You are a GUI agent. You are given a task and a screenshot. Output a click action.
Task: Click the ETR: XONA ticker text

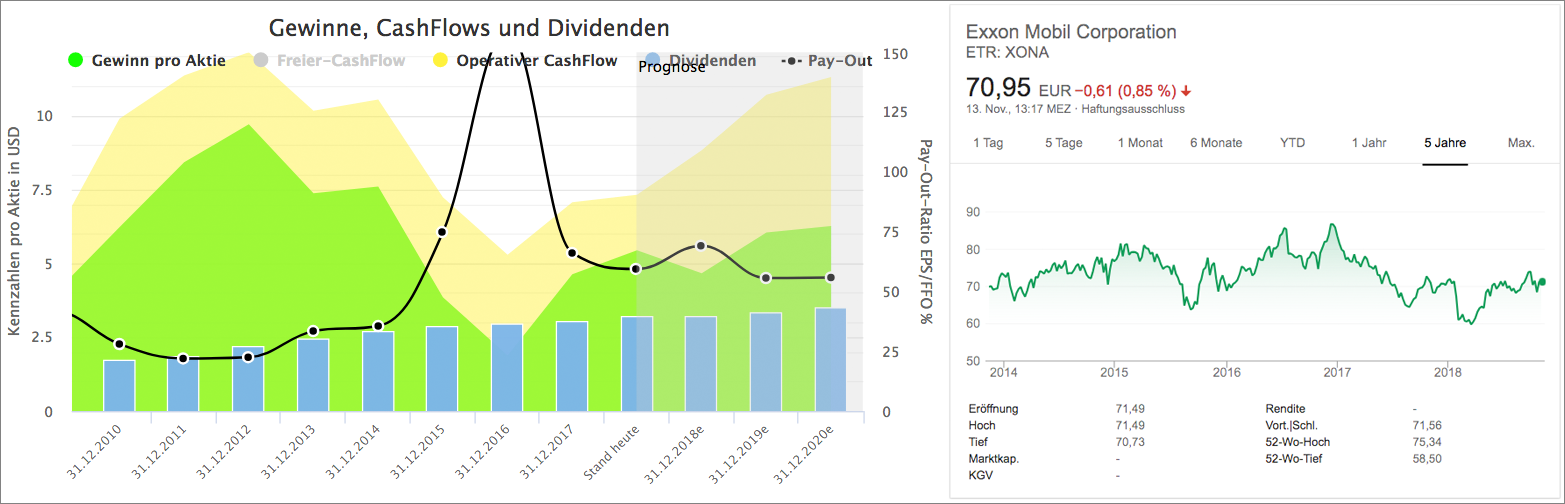1007,53
